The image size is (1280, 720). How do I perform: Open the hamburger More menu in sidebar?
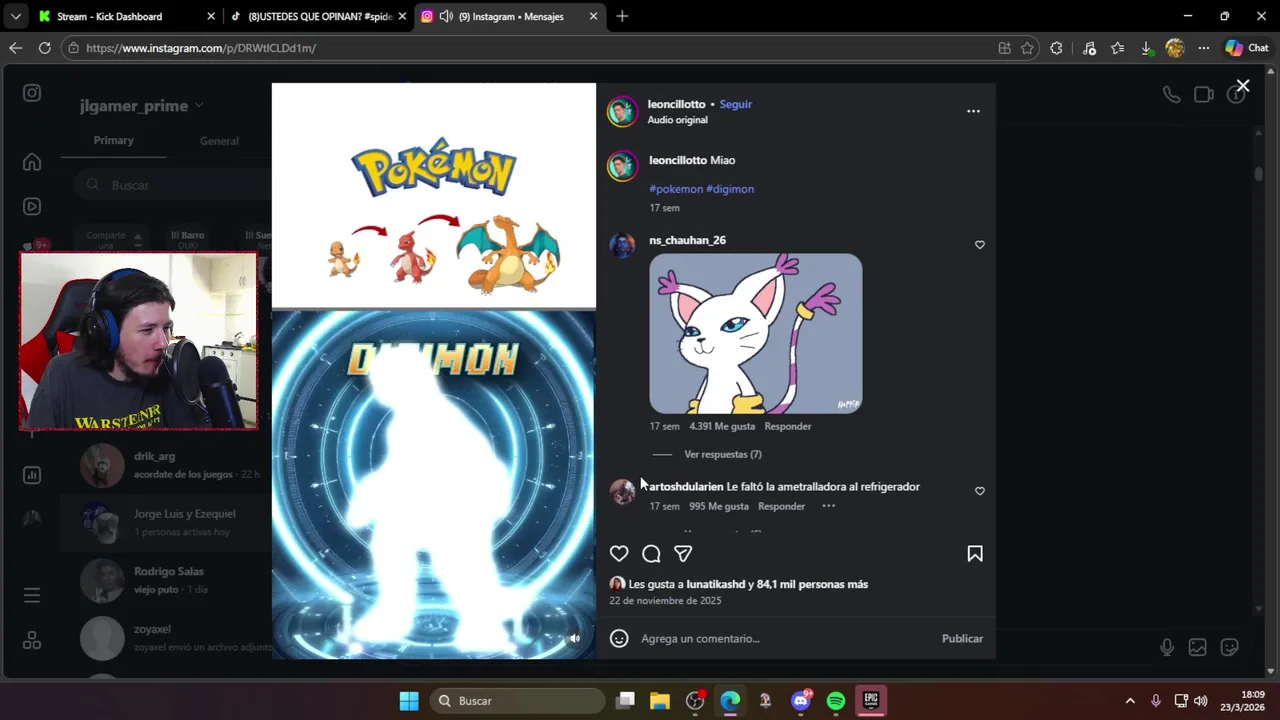[x=32, y=595]
